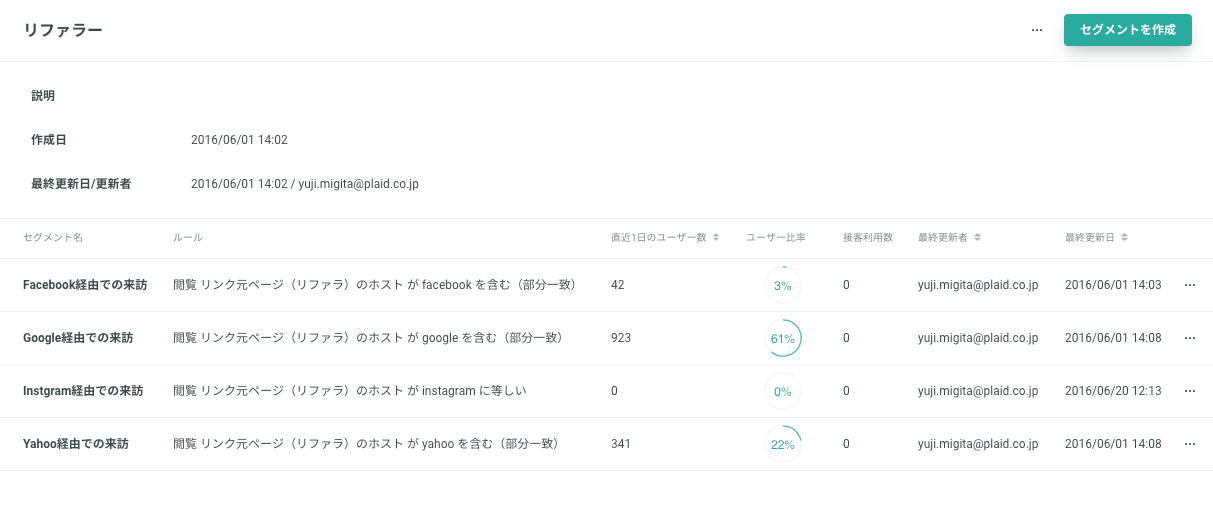The height and width of the screenshot is (519, 1213).
Task: Click updater email in the Instgram row
Action: pos(978,391)
